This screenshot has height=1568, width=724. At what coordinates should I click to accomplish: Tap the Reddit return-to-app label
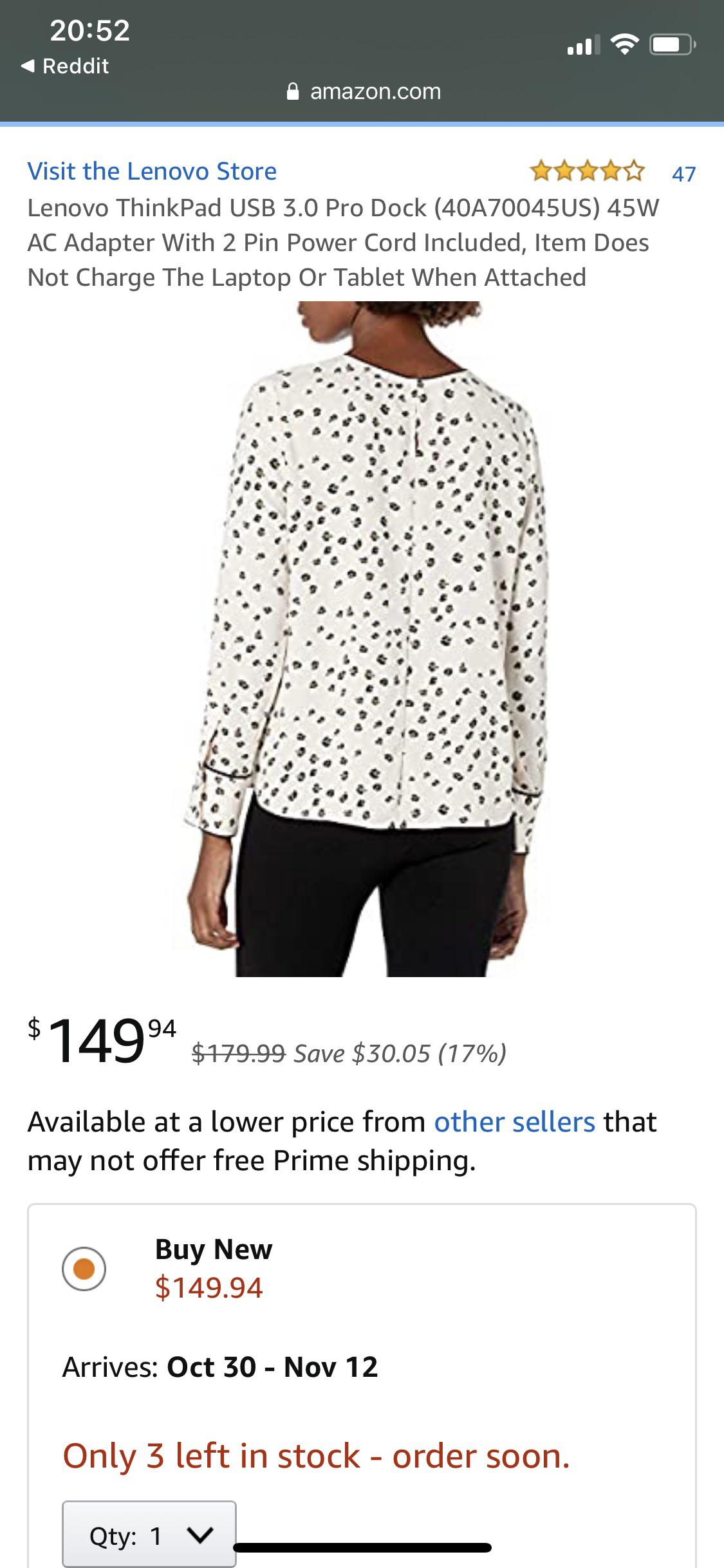click(x=75, y=66)
